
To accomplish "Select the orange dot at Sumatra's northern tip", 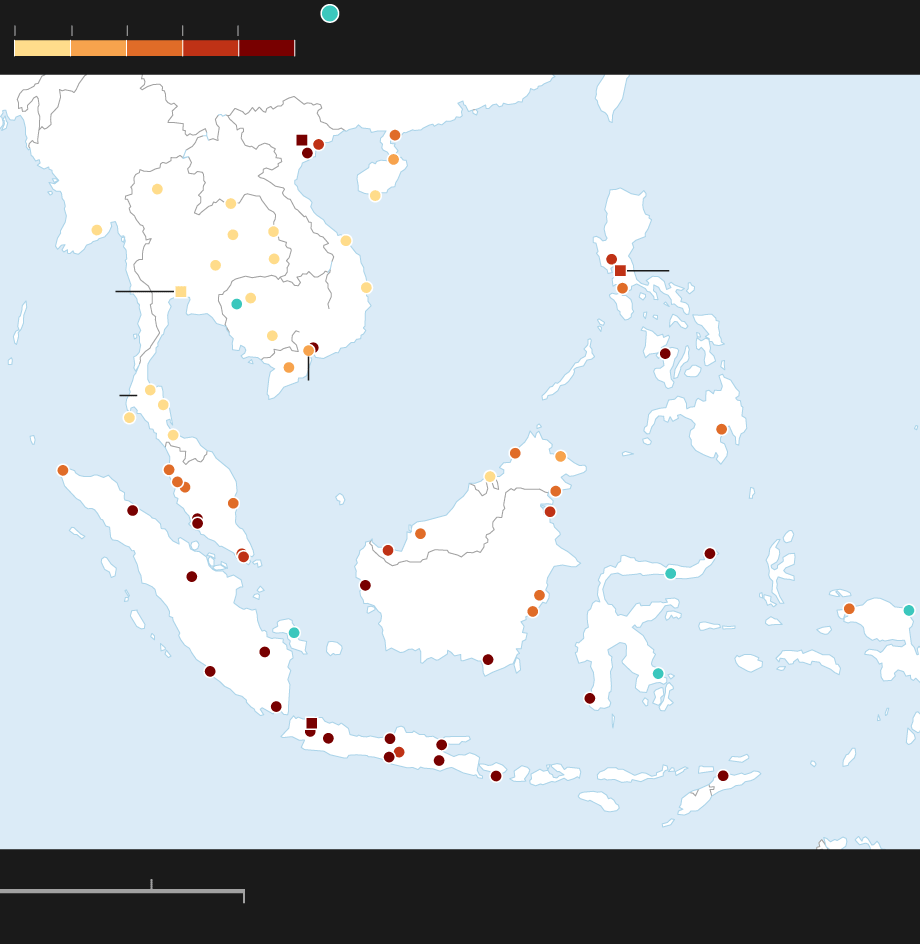I will point(63,470).
